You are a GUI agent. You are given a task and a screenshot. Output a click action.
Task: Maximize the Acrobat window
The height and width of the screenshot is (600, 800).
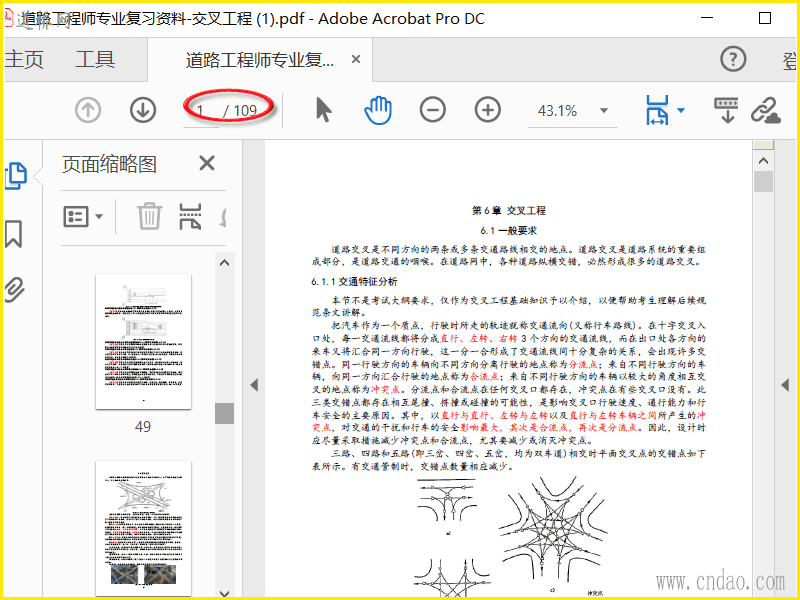(x=765, y=18)
